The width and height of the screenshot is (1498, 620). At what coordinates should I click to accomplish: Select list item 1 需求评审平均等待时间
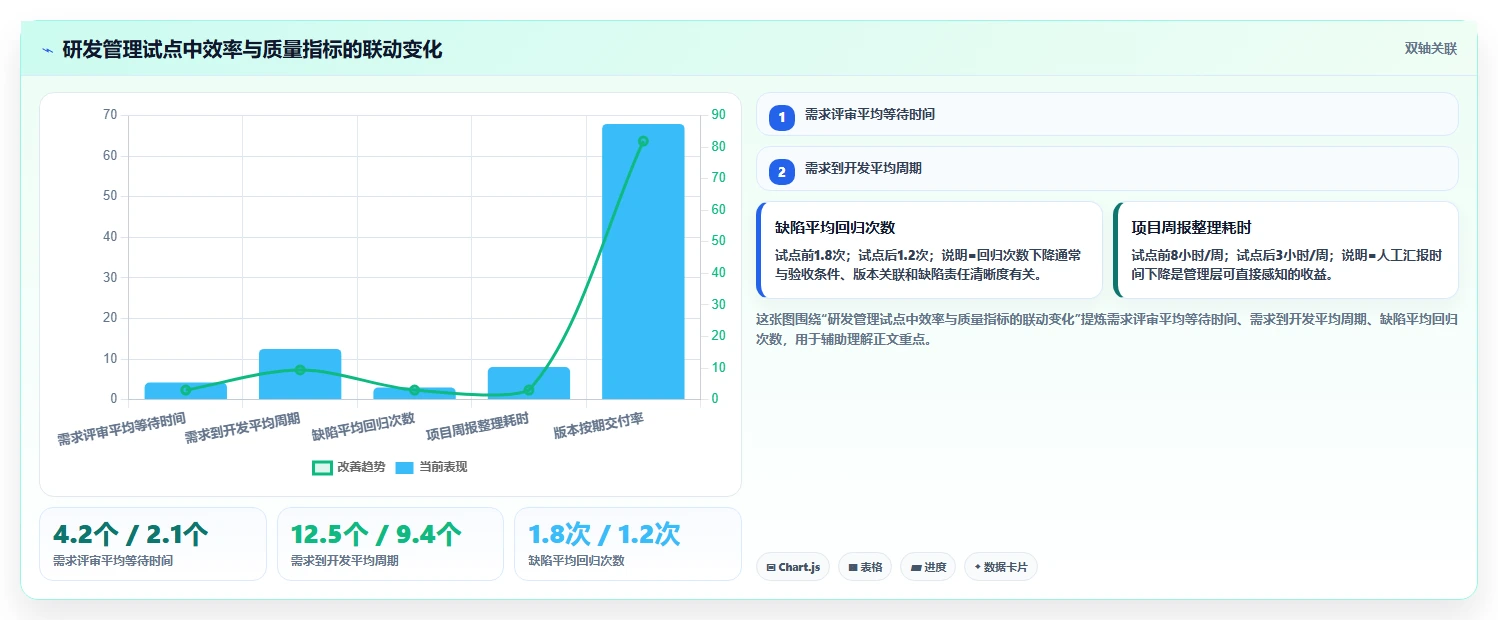tap(1107, 114)
